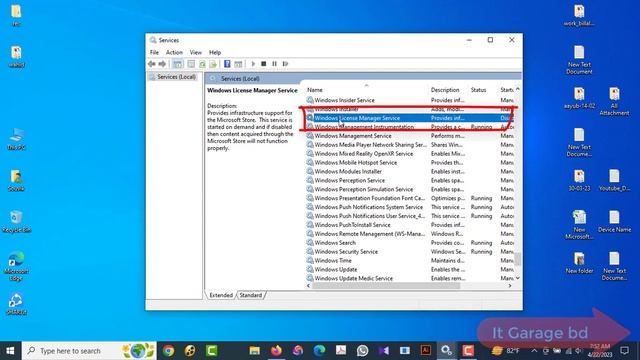Screen dimensions: 640x360
Task: Open the notification center icon
Action: (624, 351)
